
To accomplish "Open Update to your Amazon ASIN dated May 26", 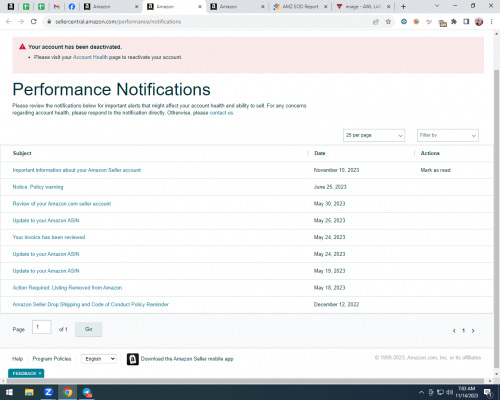I will pyautogui.click(x=46, y=221).
